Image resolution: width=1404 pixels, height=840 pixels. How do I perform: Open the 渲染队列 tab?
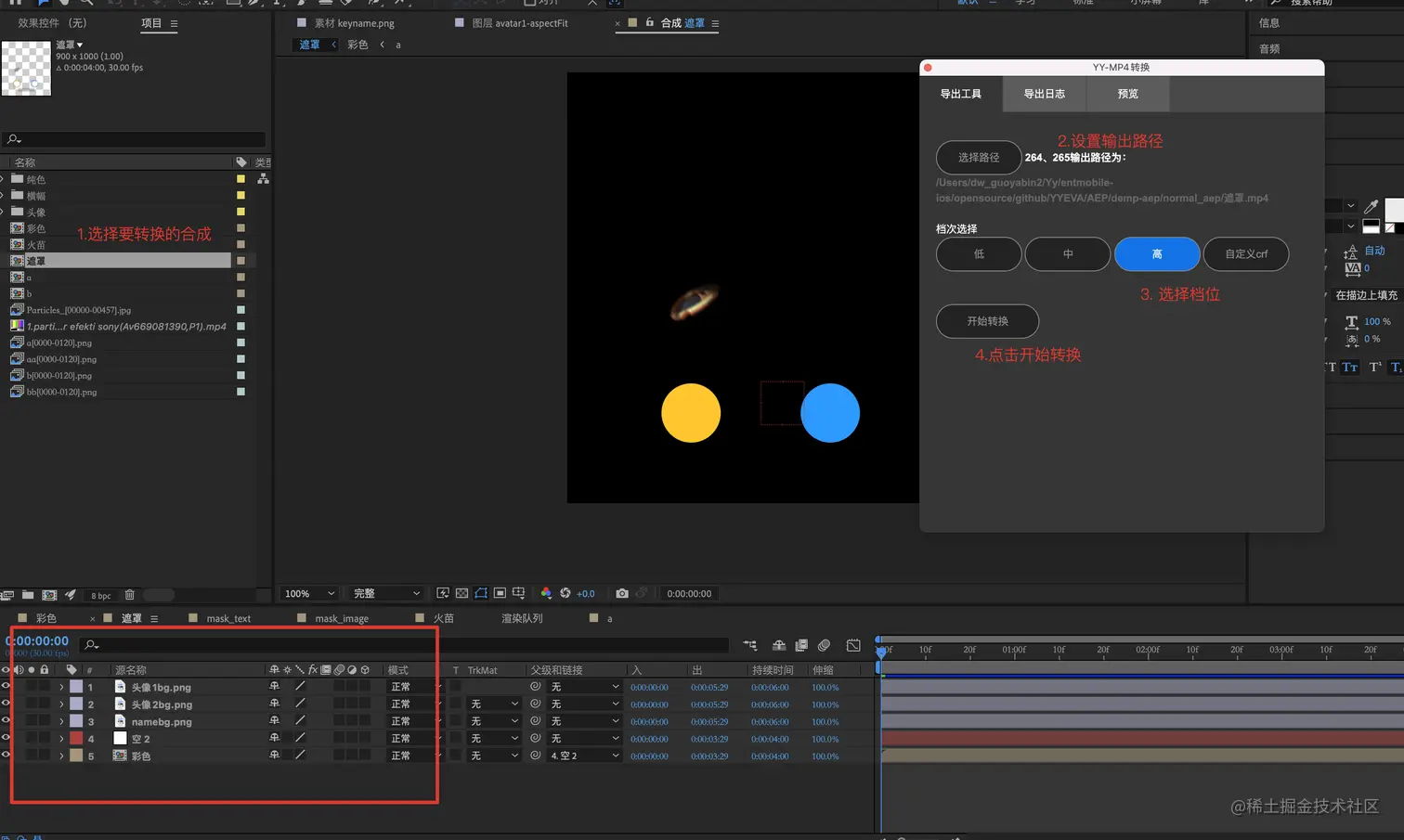click(x=522, y=618)
